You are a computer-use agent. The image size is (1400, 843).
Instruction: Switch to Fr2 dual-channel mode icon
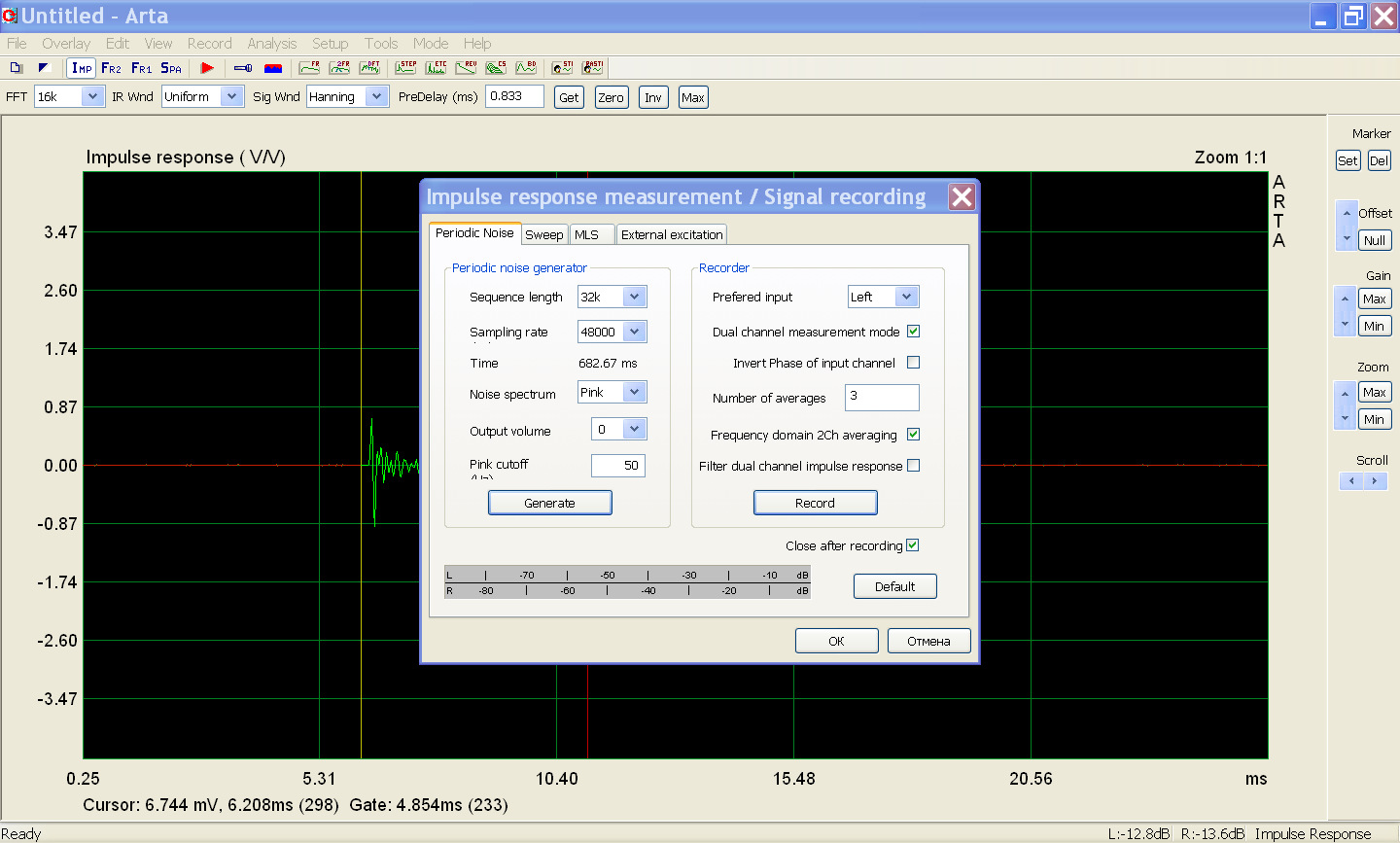pos(112,68)
